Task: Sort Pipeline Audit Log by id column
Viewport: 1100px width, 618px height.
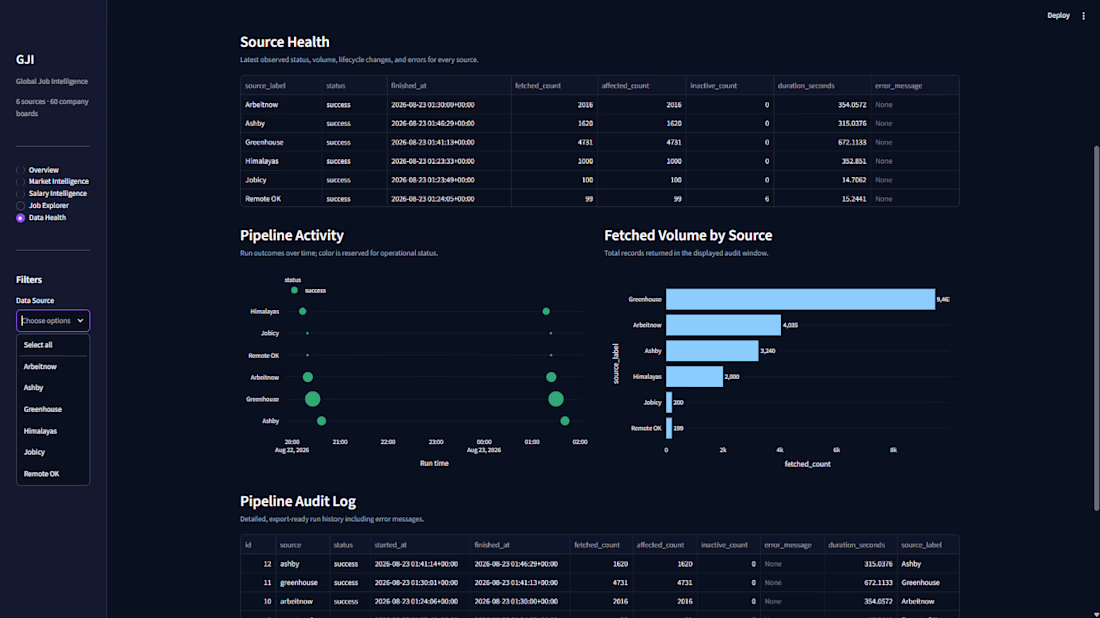Action: click(257, 545)
